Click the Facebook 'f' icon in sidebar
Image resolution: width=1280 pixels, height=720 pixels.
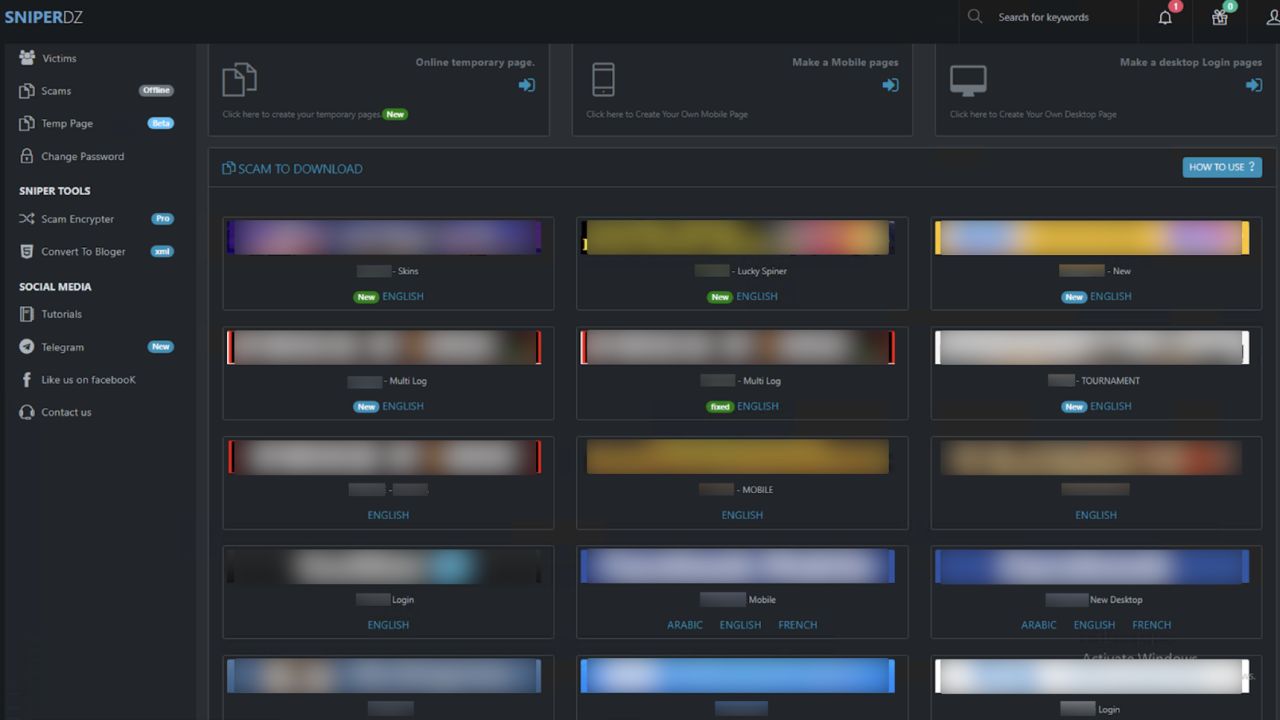click(x=27, y=380)
